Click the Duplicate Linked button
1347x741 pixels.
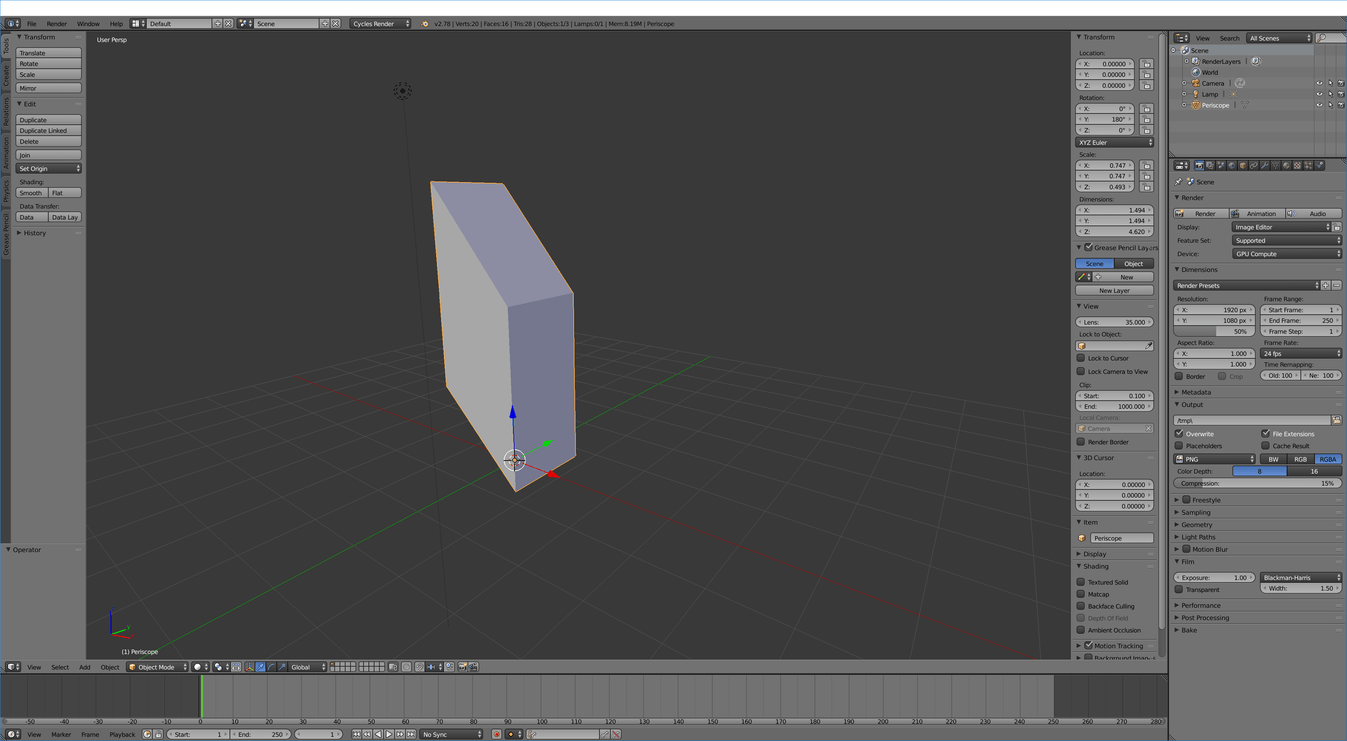point(49,131)
